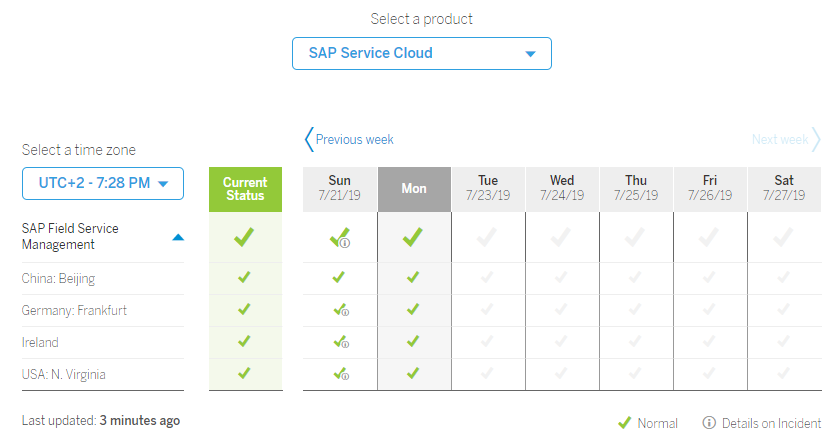The image size is (838, 437).
Task: Click Tuesday grey checkmark for SAP Field Service Management
Action: click(x=487, y=237)
